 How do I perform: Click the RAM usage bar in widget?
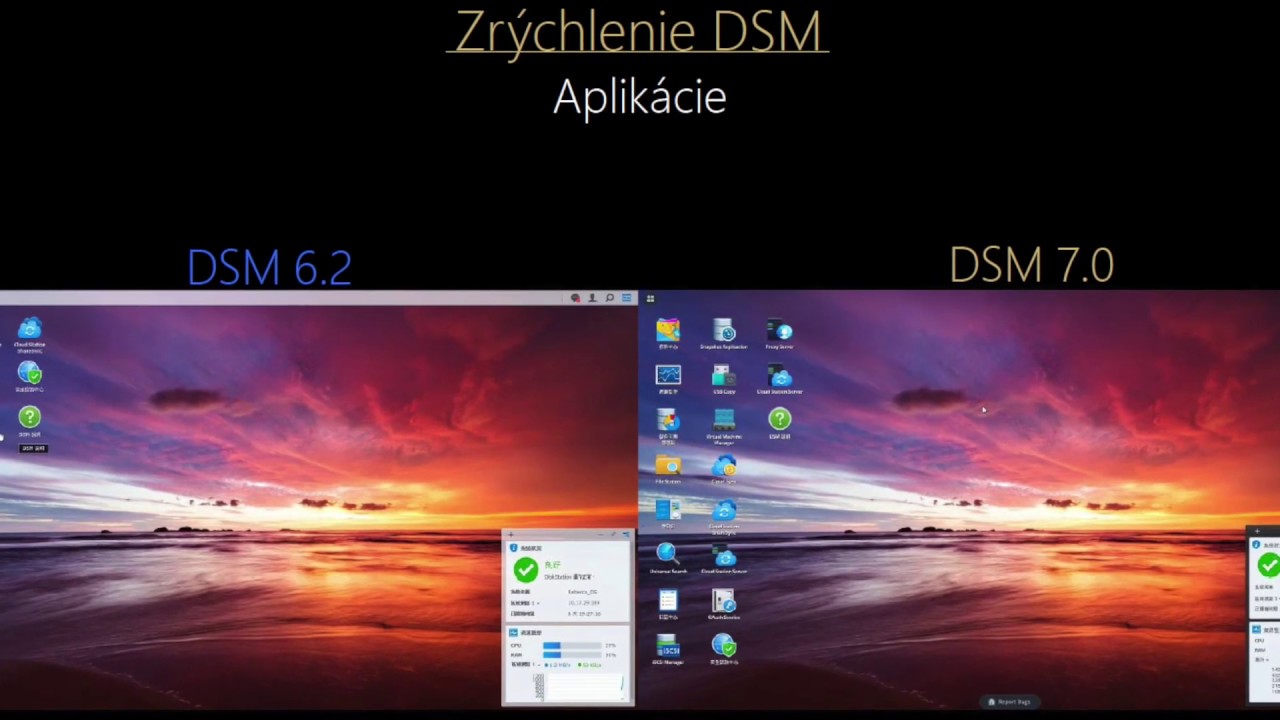pyautogui.click(x=572, y=655)
